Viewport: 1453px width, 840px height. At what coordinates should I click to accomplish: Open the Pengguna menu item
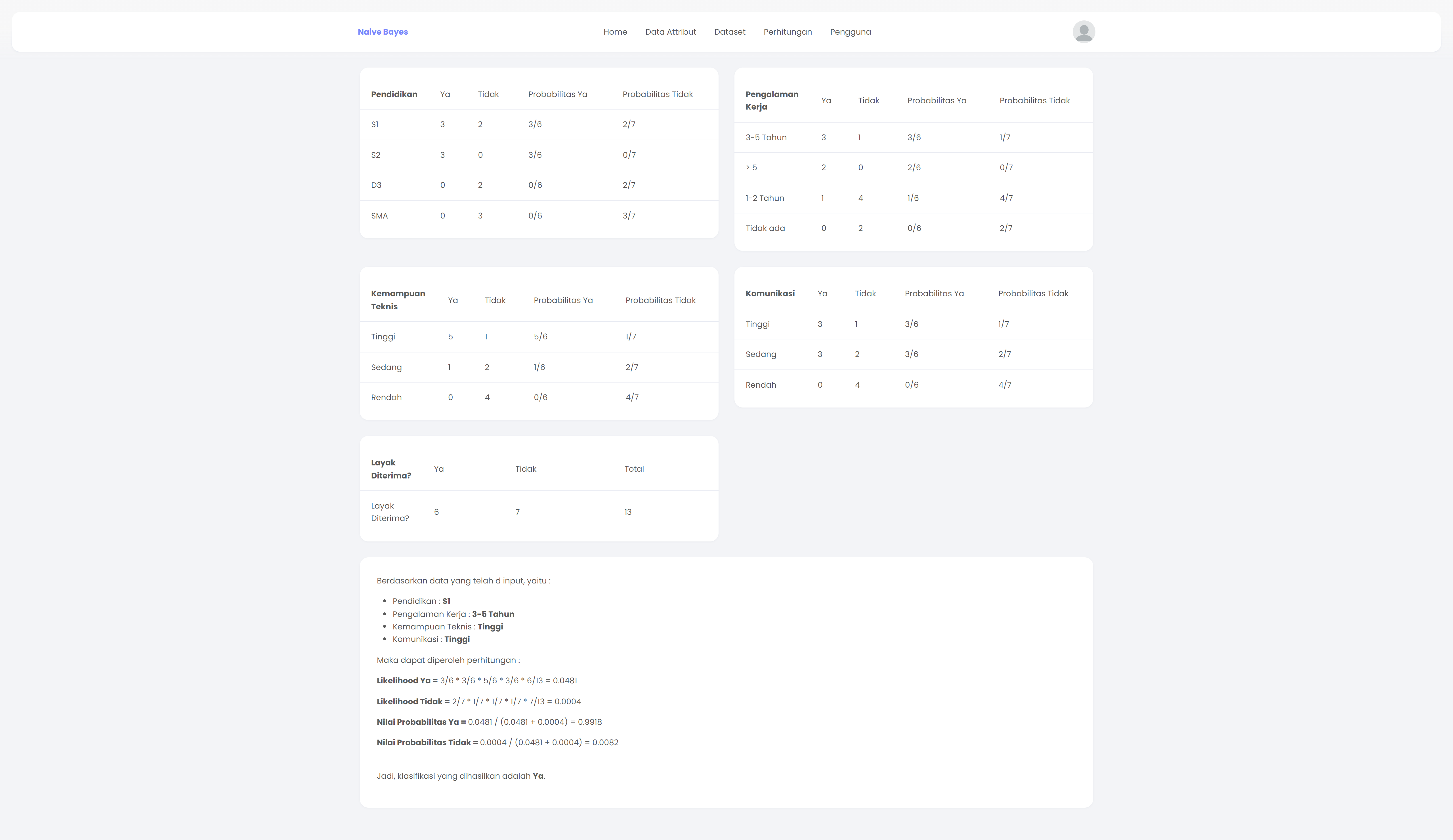click(x=850, y=32)
